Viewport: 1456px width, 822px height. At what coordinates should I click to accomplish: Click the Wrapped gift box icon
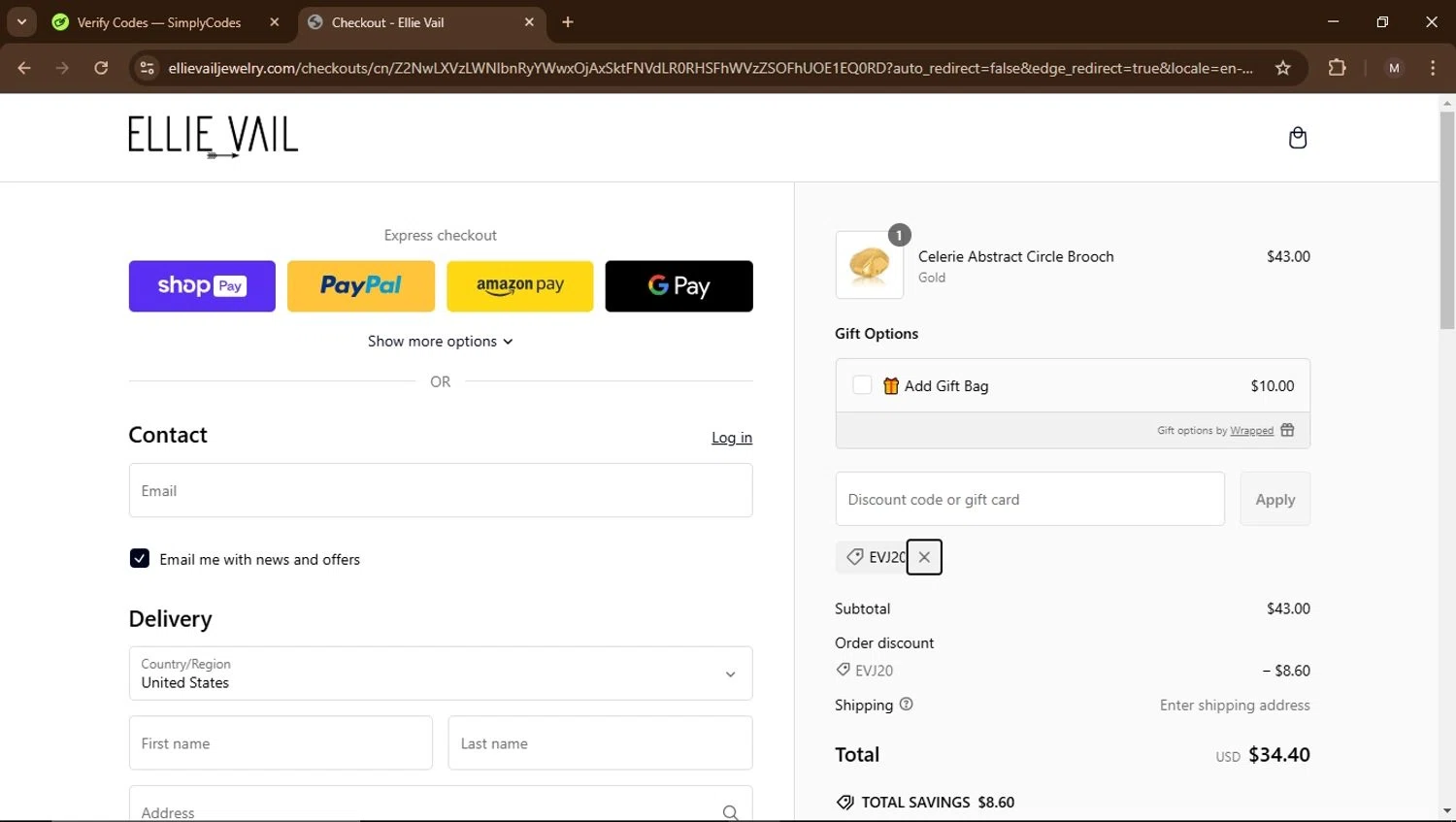point(1287,430)
